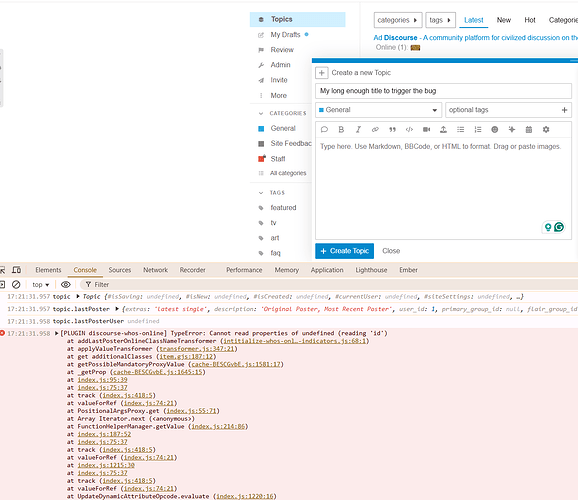This screenshot has height=500, width=578.
Task: Collapse the Tags sidebar section
Action: pyautogui.click(x=272, y=192)
